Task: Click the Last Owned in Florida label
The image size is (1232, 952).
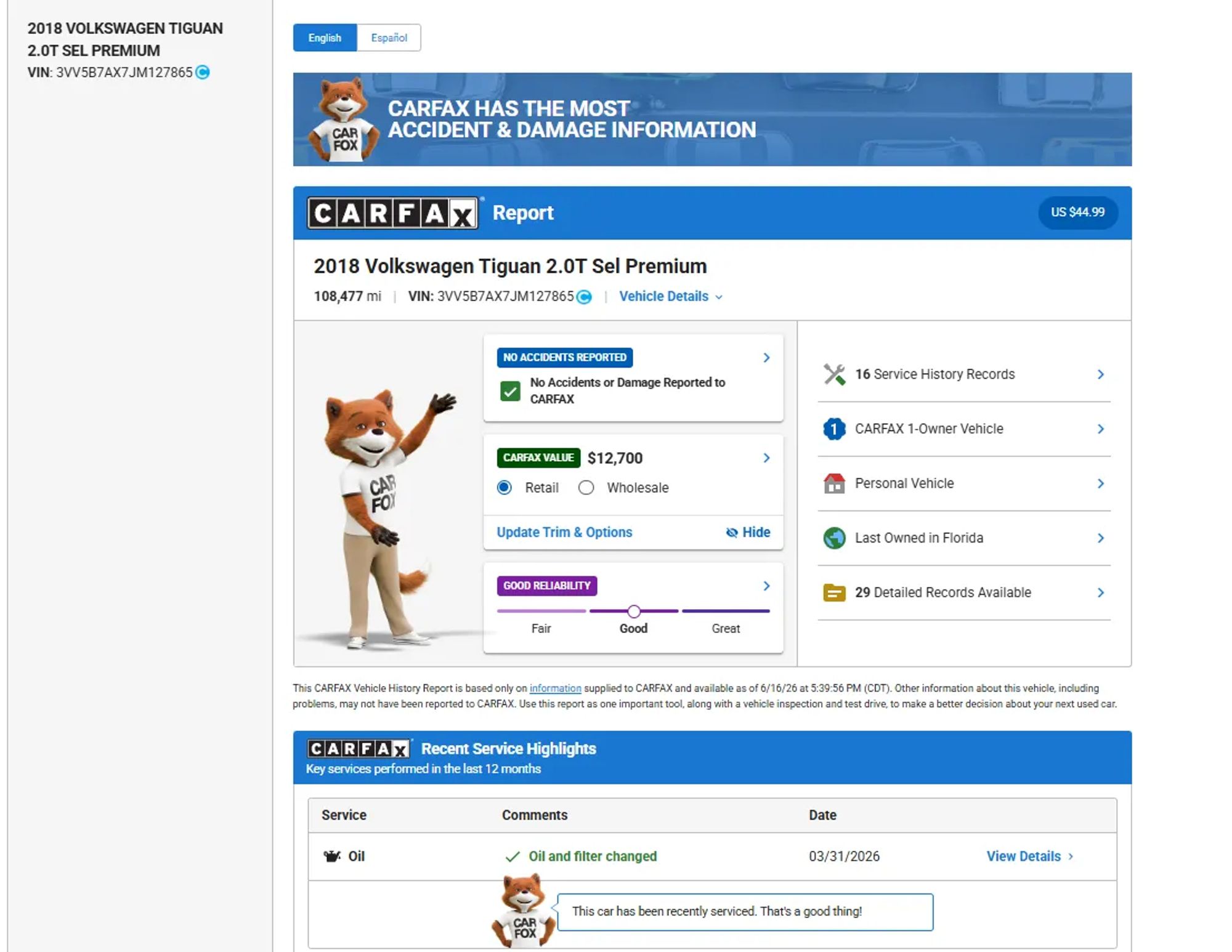Action: (918, 538)
